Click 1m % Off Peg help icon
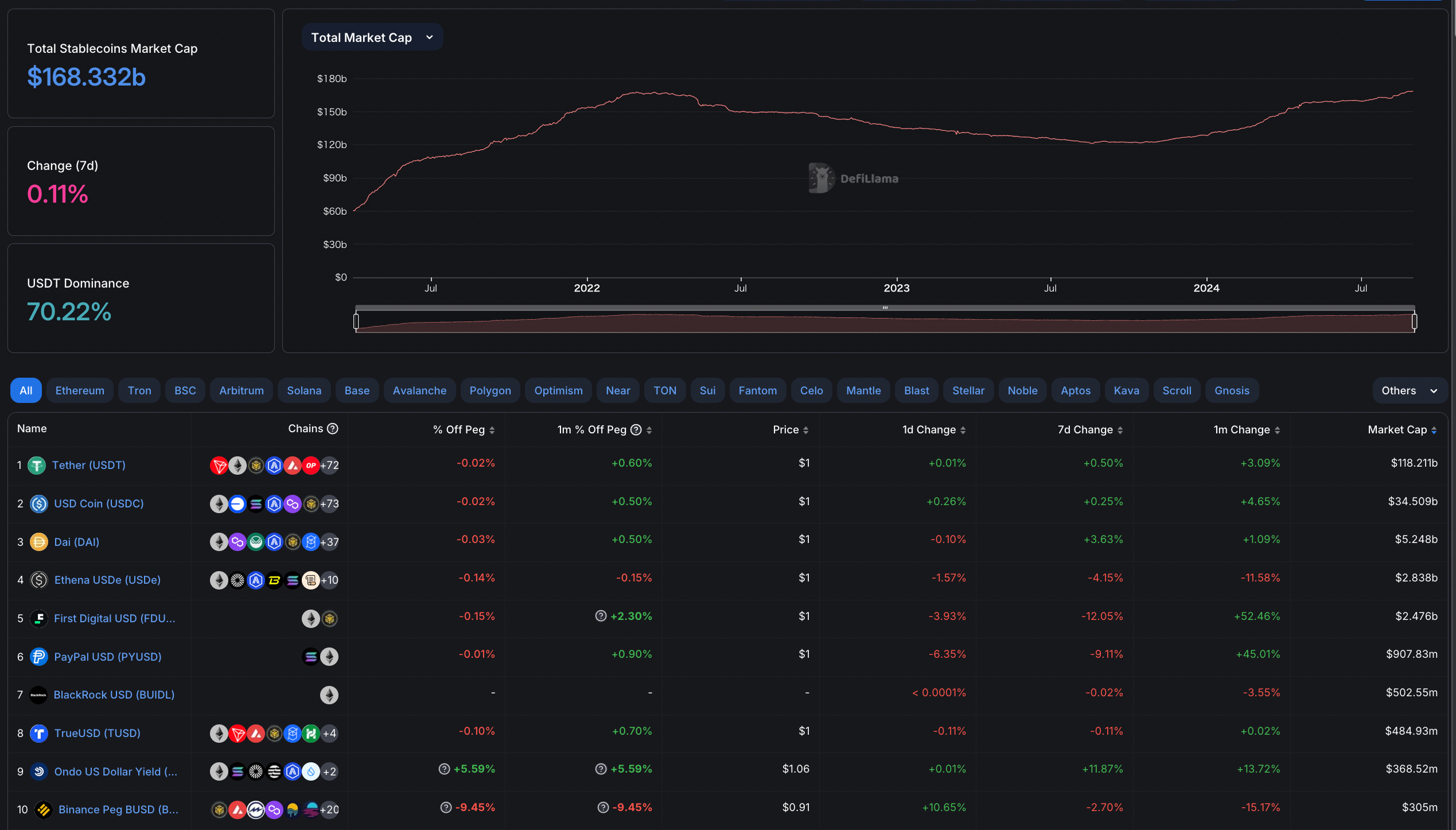Viewport: 1456px width, 830px height. pos(636,430)
